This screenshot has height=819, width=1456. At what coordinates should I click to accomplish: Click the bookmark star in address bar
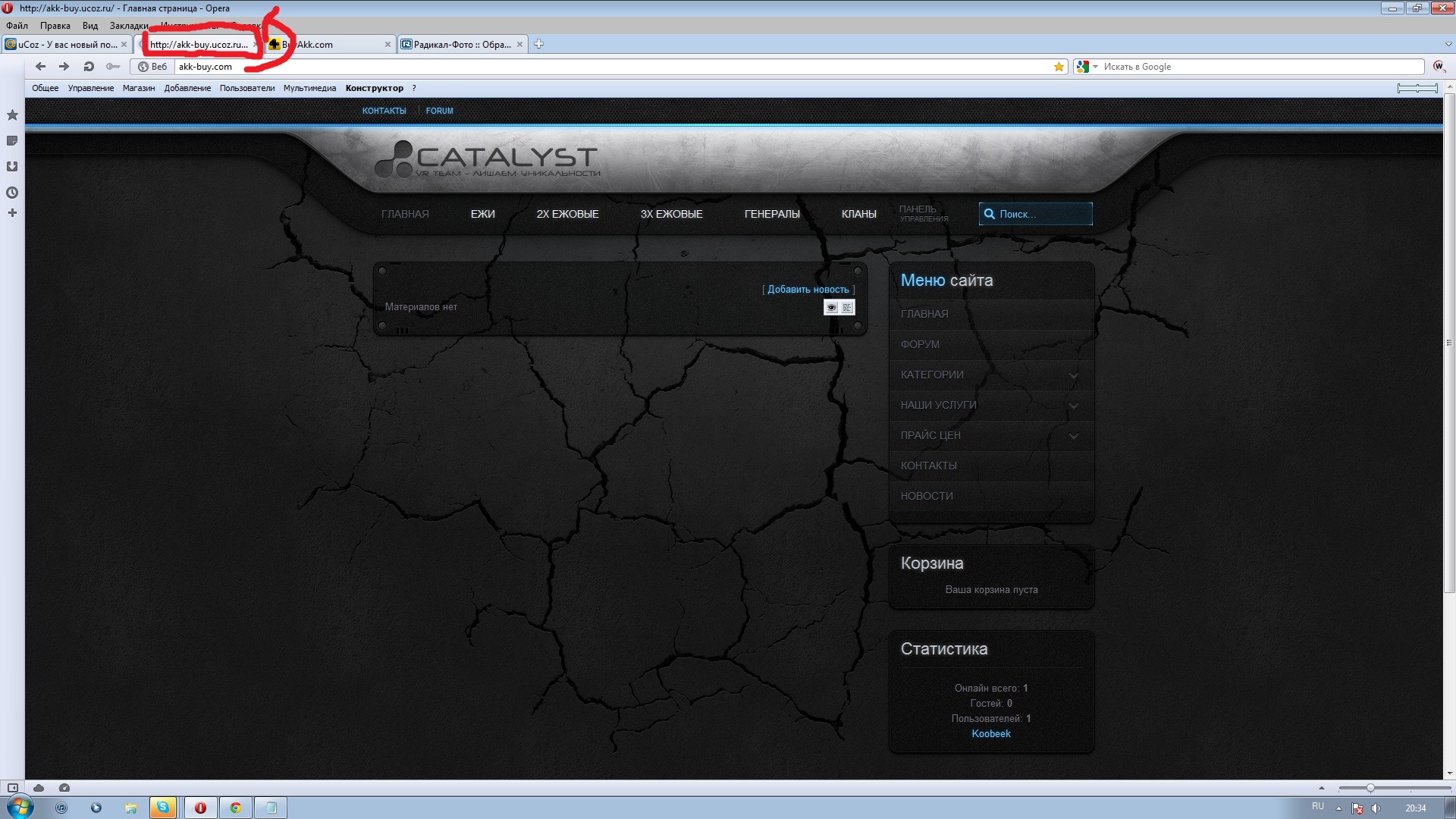[x=1059, y=67]
